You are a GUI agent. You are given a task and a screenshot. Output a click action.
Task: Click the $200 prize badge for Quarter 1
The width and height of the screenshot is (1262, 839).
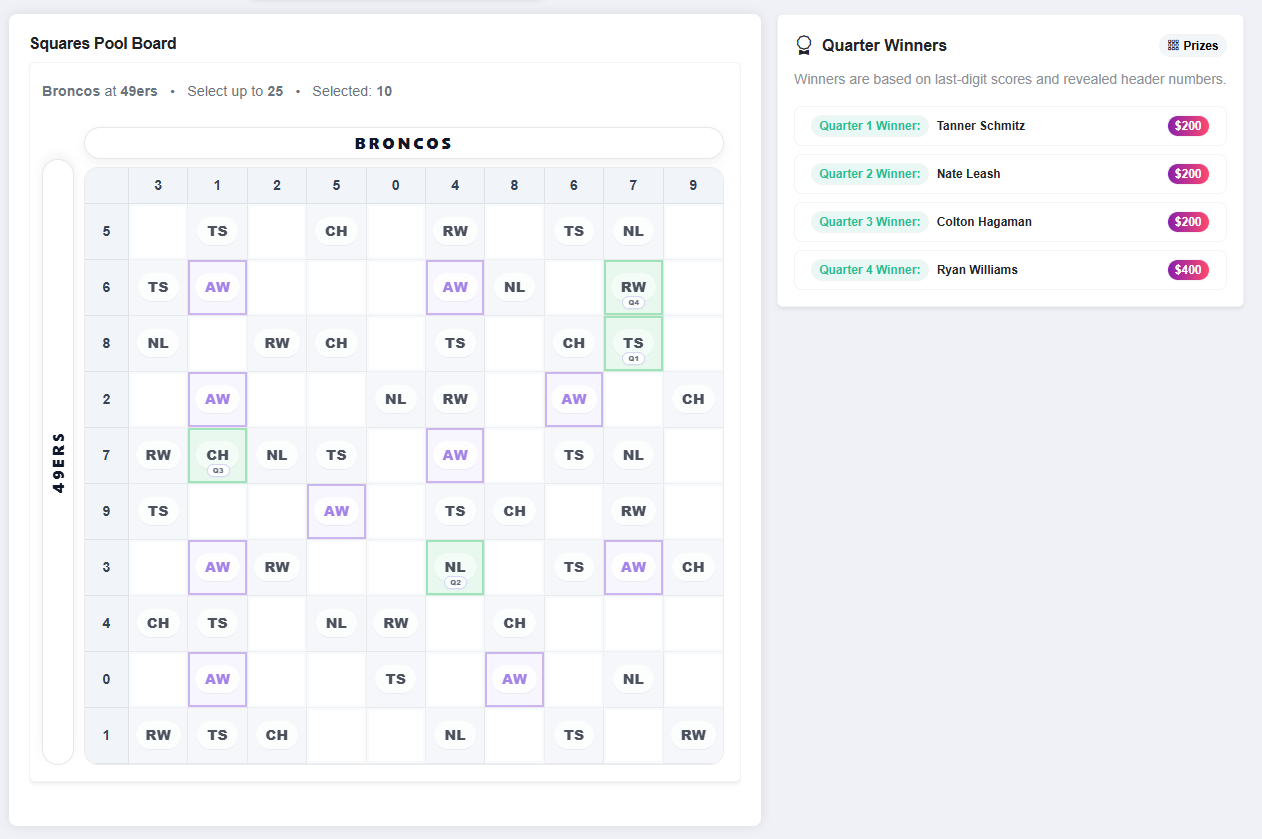[1188, 126]
